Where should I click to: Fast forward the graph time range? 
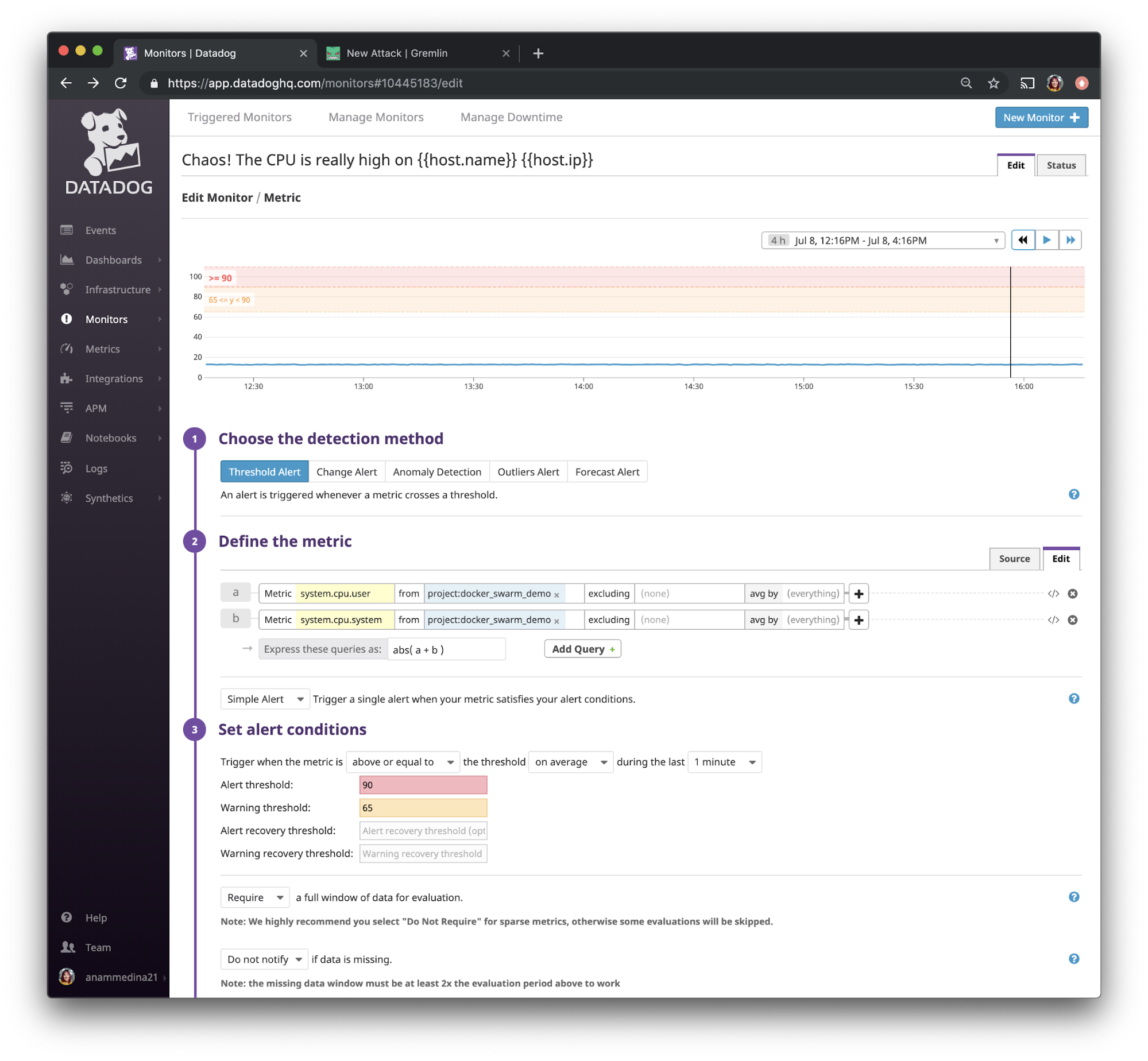(x=1070, y=240)
